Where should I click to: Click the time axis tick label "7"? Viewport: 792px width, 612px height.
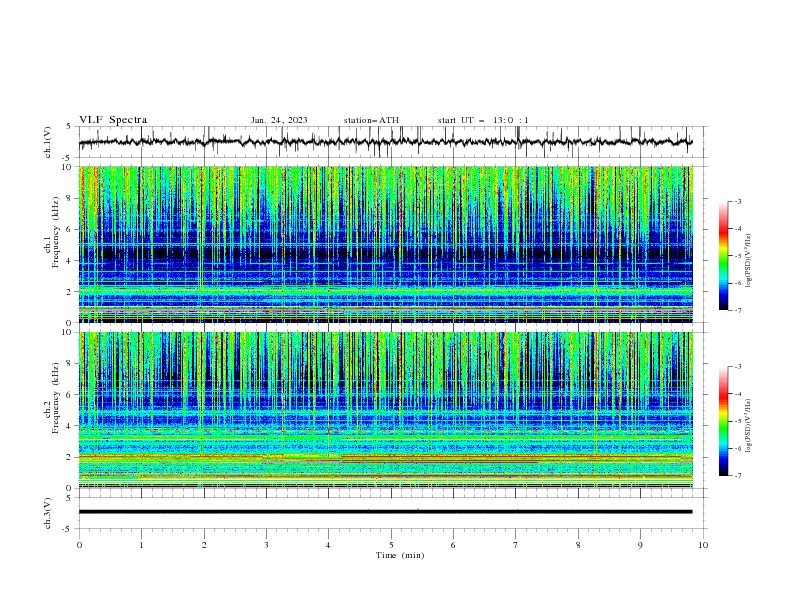tap(516, 545)
